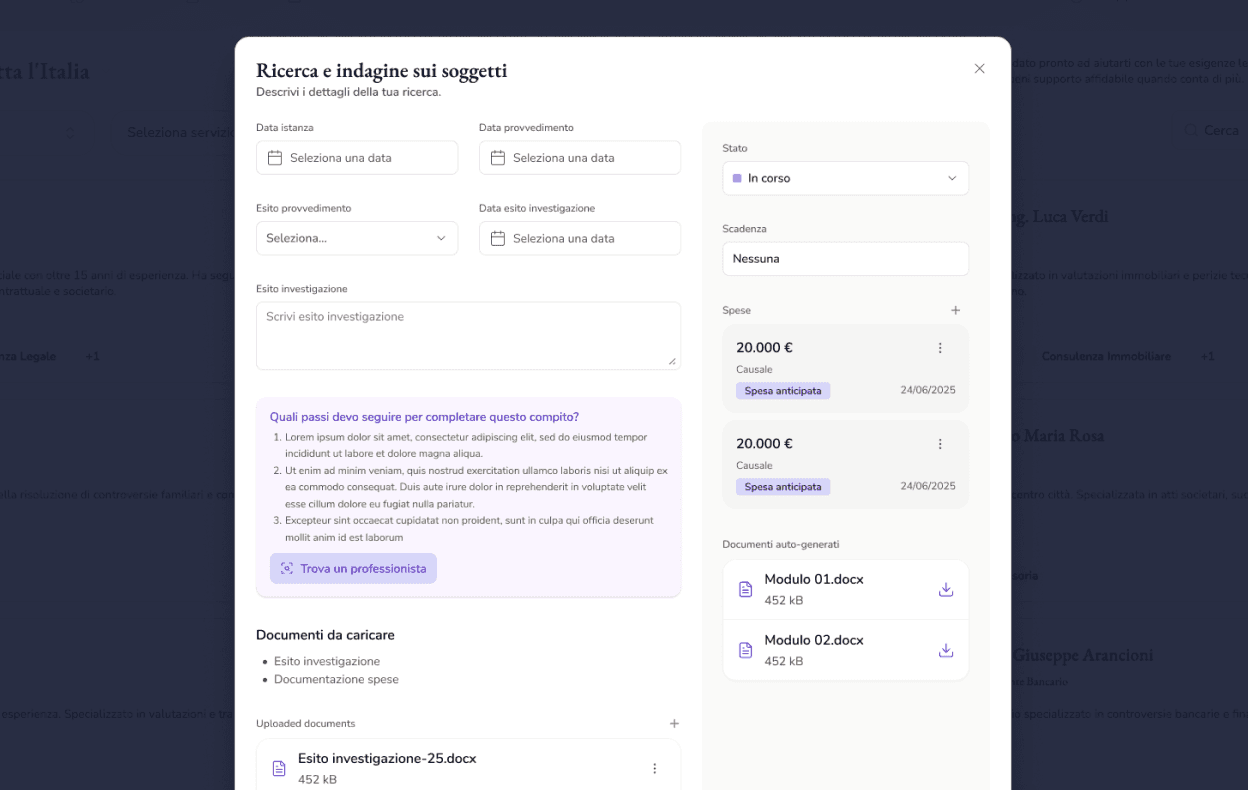Click the Modulo 01.docx file icon
The height and width of the screenshot is (790, 1248).
tap(745, 589)
